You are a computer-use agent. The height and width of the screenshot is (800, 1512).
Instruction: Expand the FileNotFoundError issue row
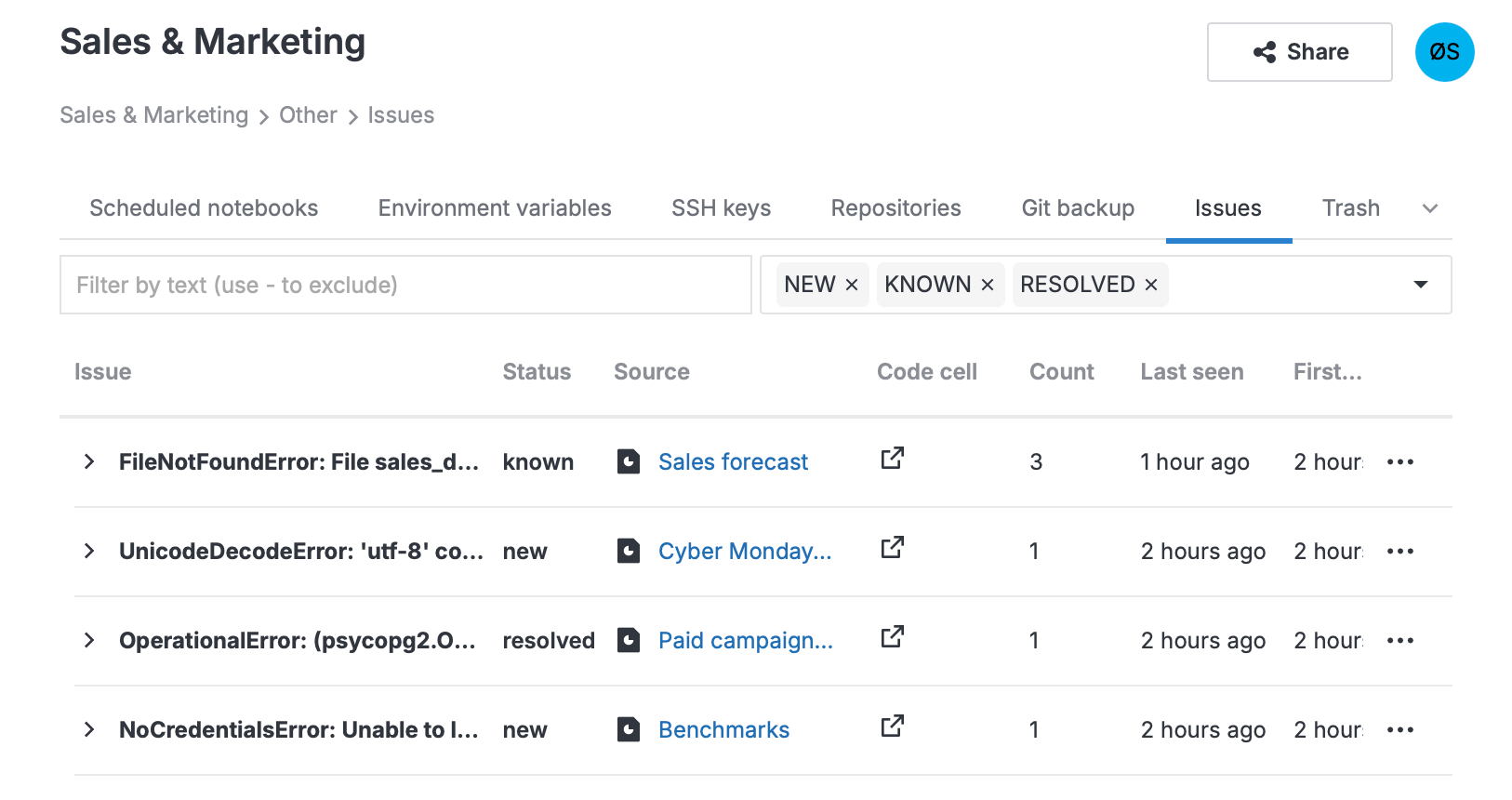(89, 462)
